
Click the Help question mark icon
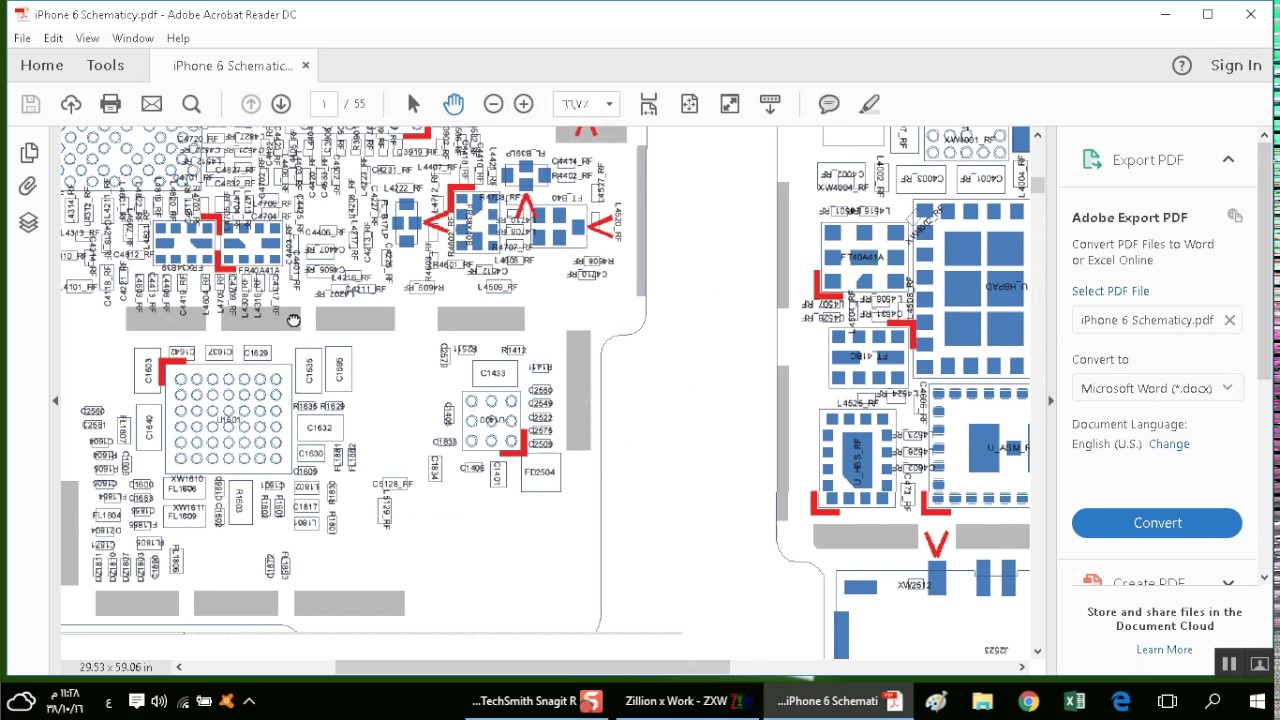point(1182,66)
